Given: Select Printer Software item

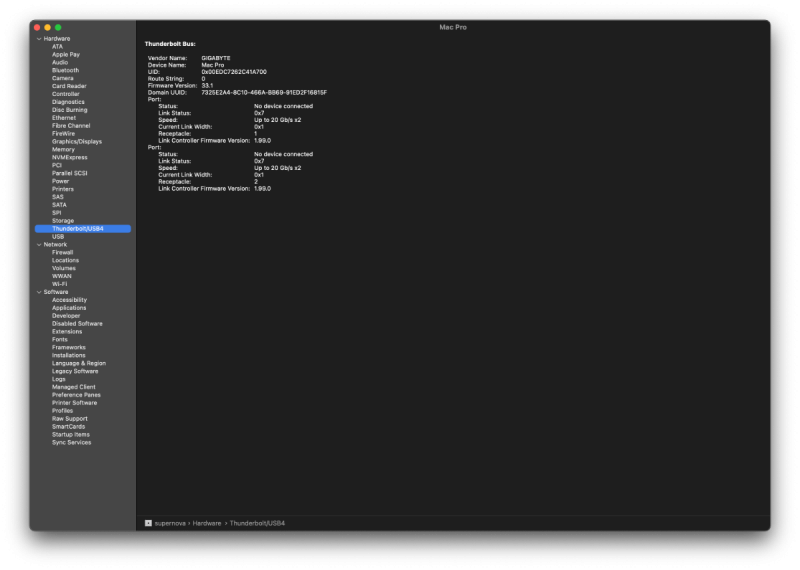Looking at the screenshot, I should [x=74, y=403].
